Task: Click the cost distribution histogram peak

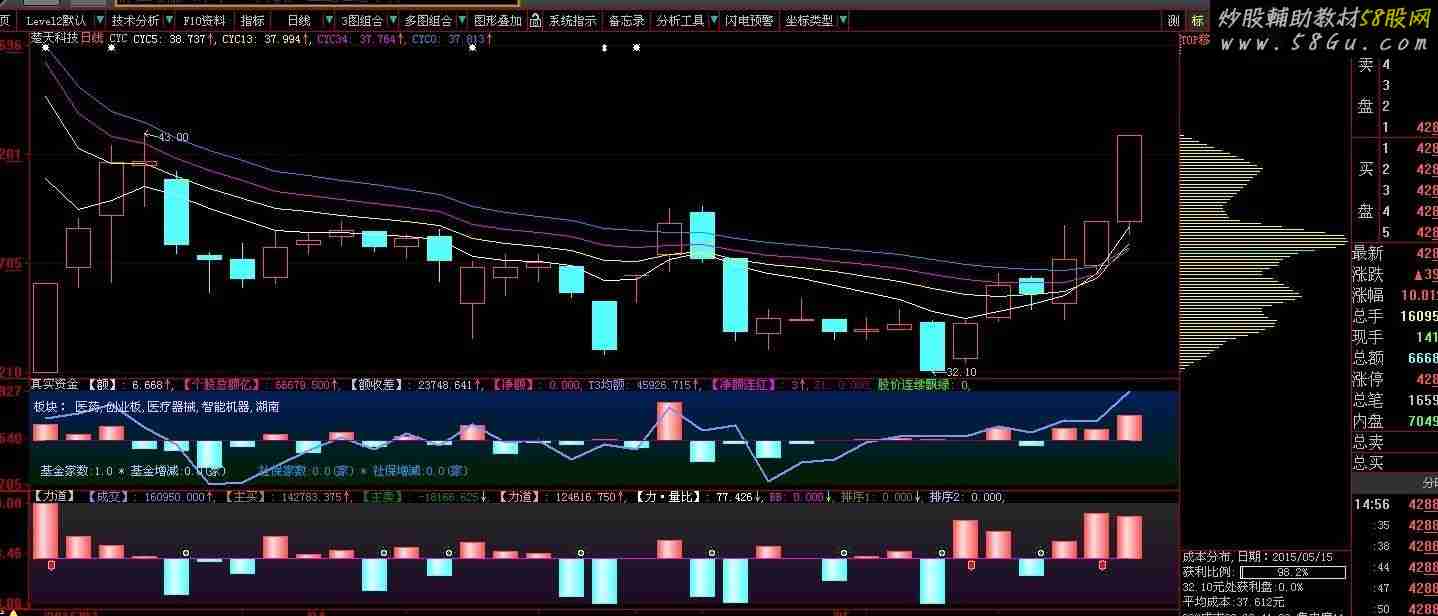Action: tap(1265, 238)
